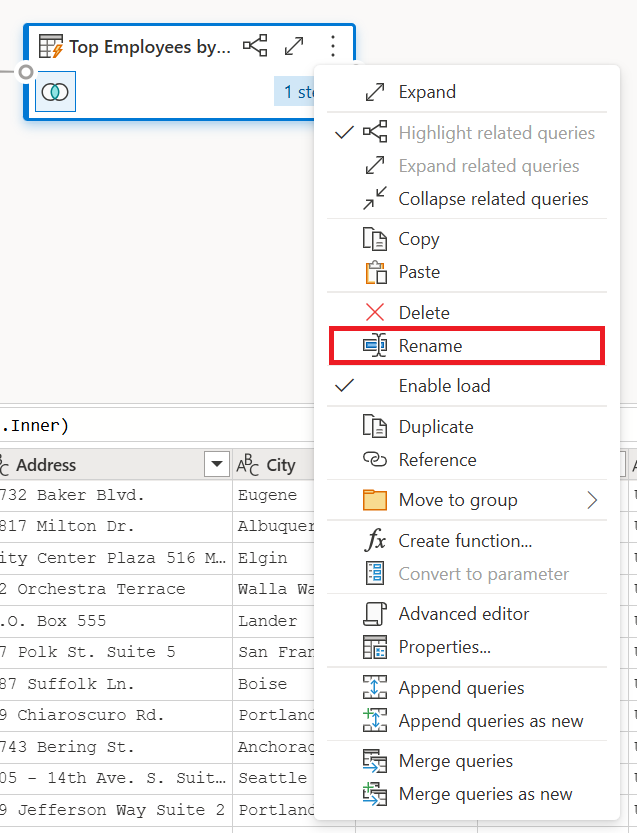Click the query table icon beside Top Employees
637x833 pixels.
point(51,47)
